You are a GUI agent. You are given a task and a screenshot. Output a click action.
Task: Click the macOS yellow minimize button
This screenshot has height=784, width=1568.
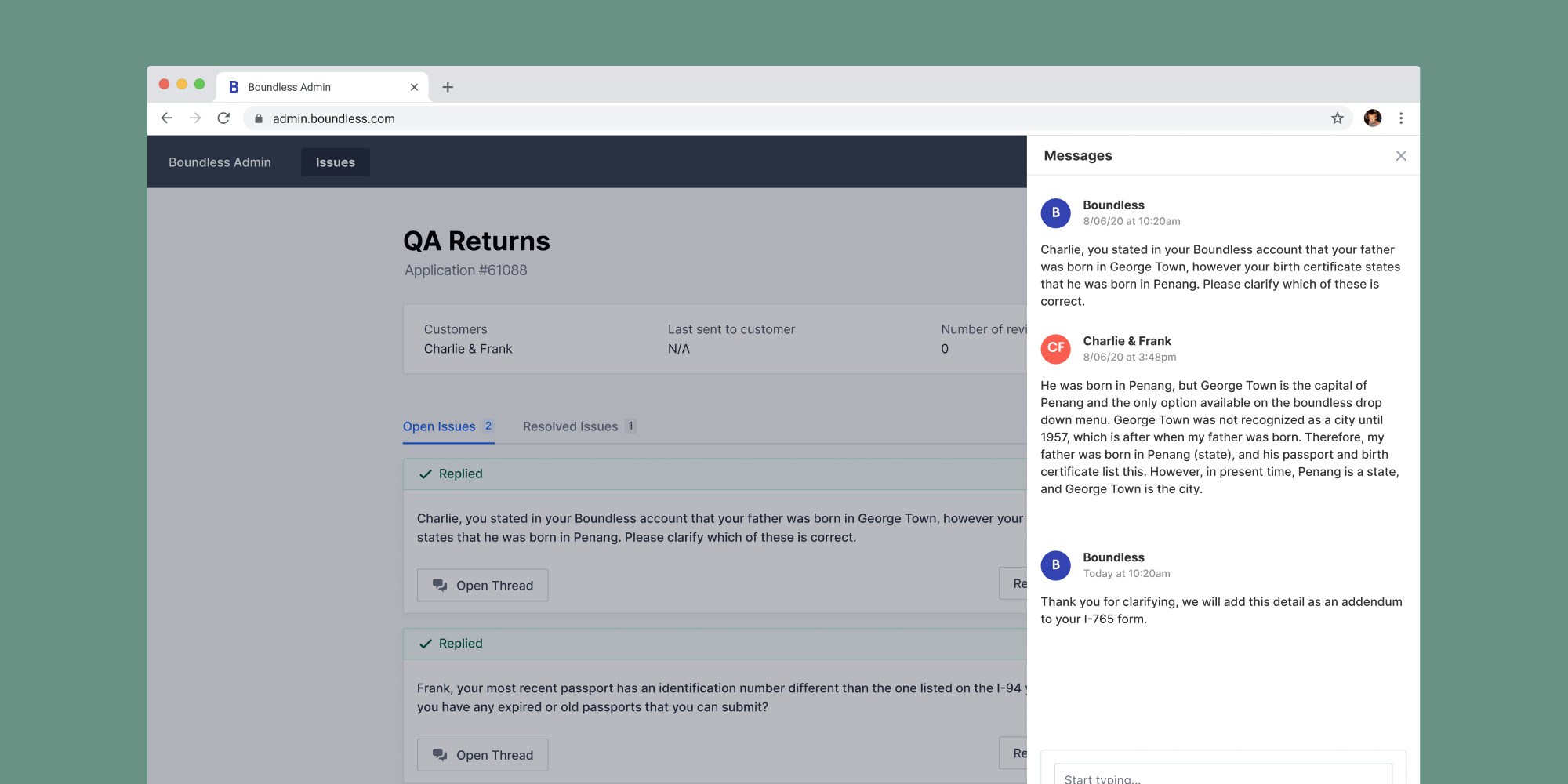[x=182, y=84]
